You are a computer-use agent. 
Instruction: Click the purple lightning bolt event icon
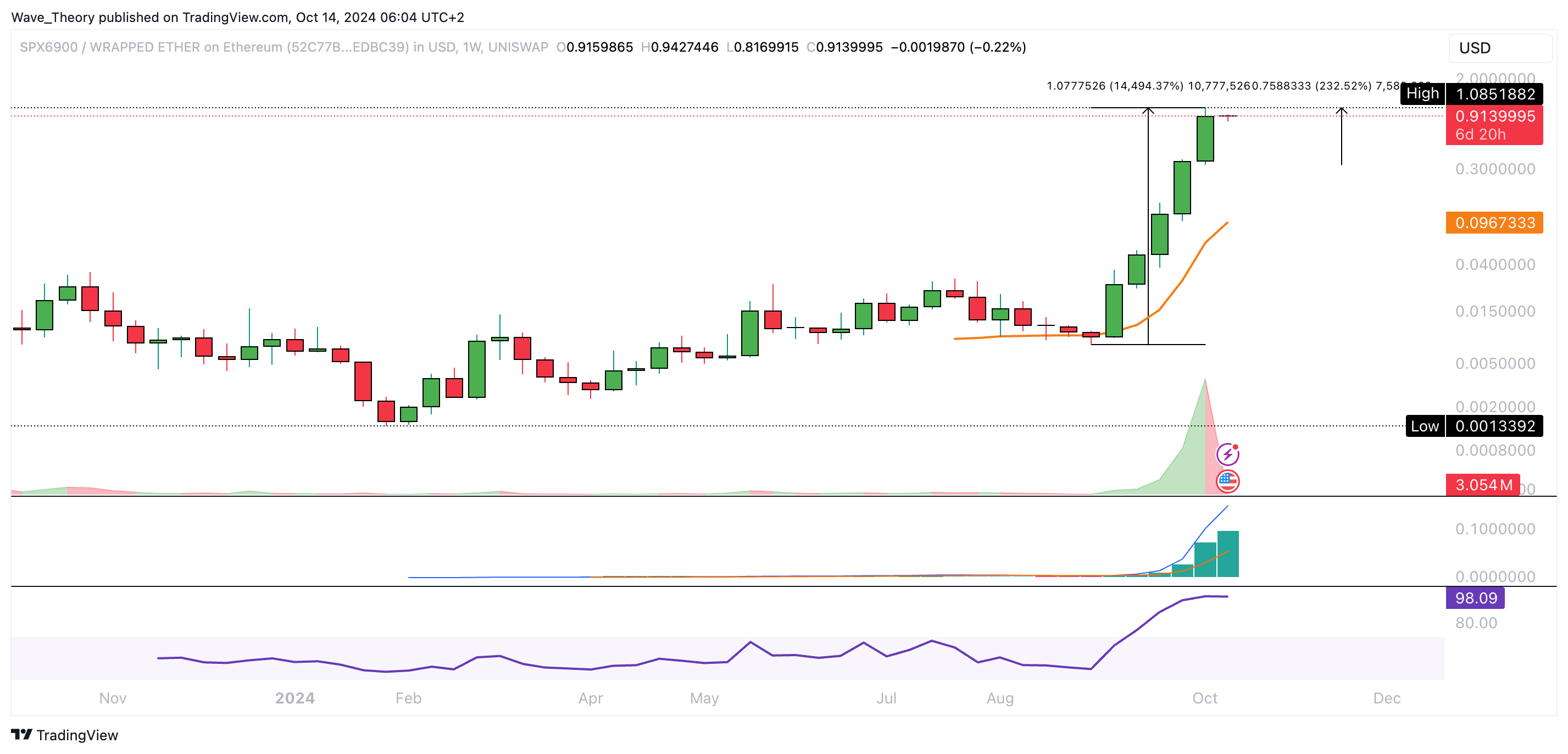coord(1227,454)
